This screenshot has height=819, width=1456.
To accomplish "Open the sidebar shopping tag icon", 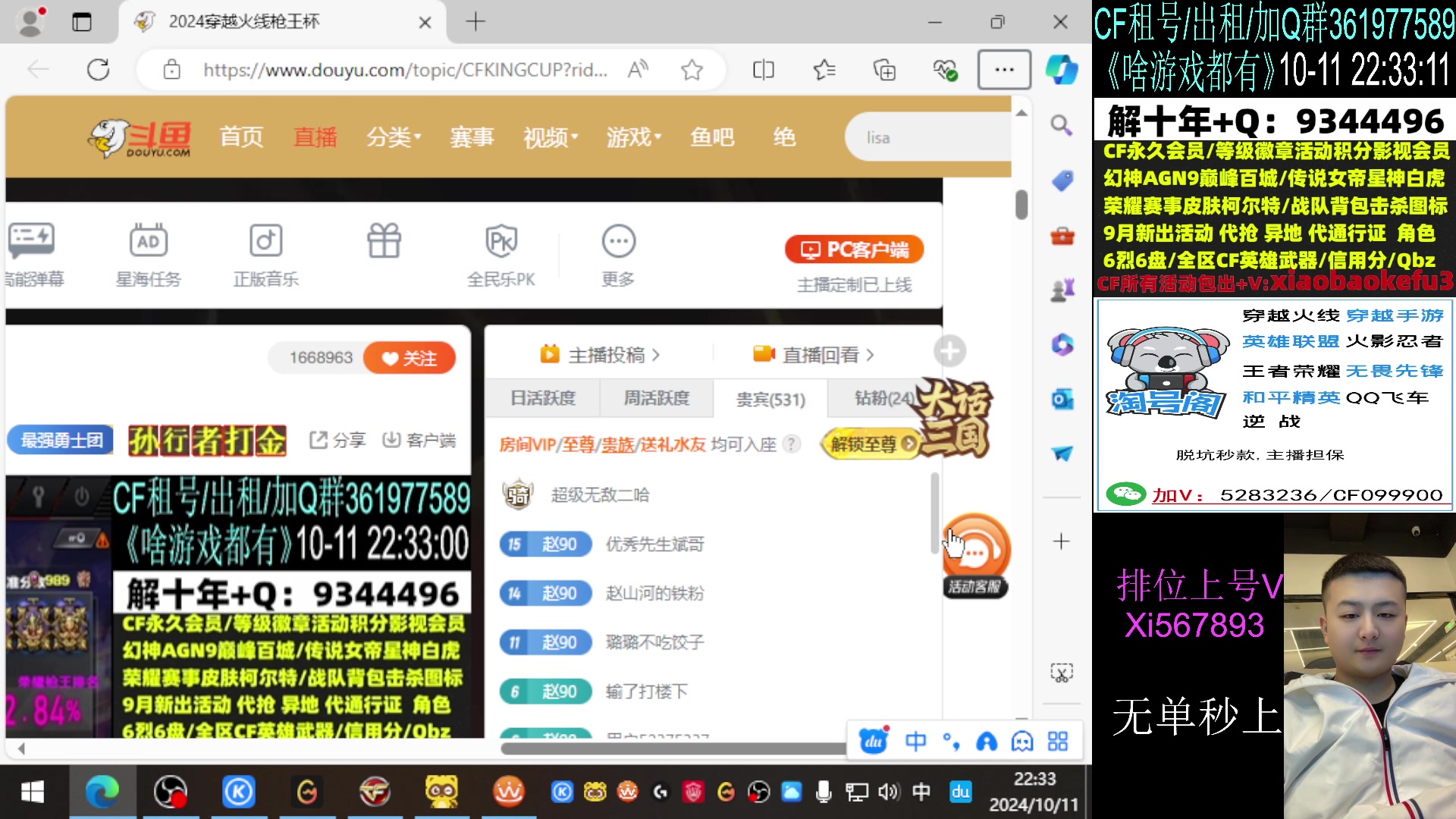I will (1062, 180).
